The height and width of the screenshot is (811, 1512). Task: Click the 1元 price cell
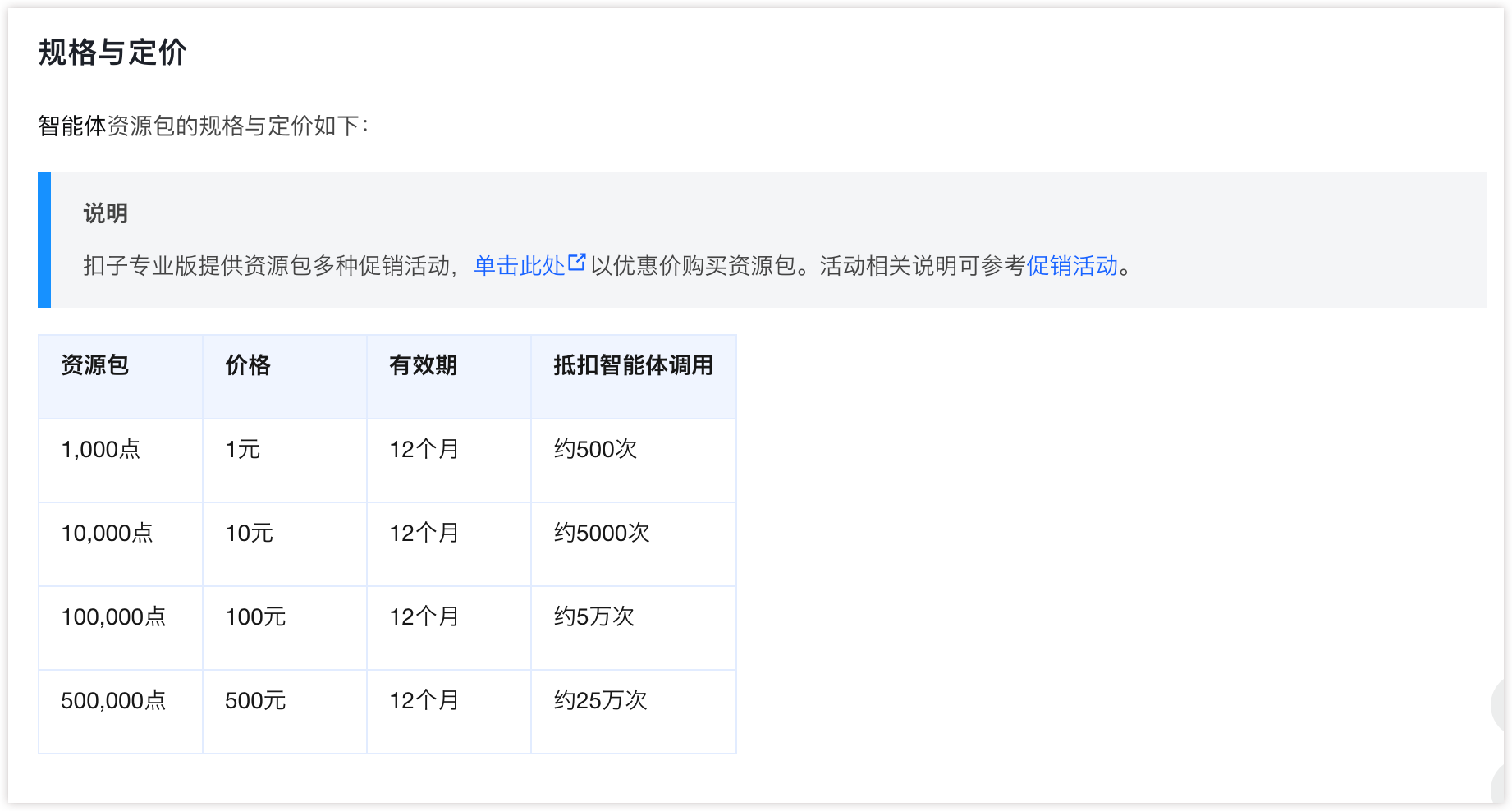coord(243,450)
